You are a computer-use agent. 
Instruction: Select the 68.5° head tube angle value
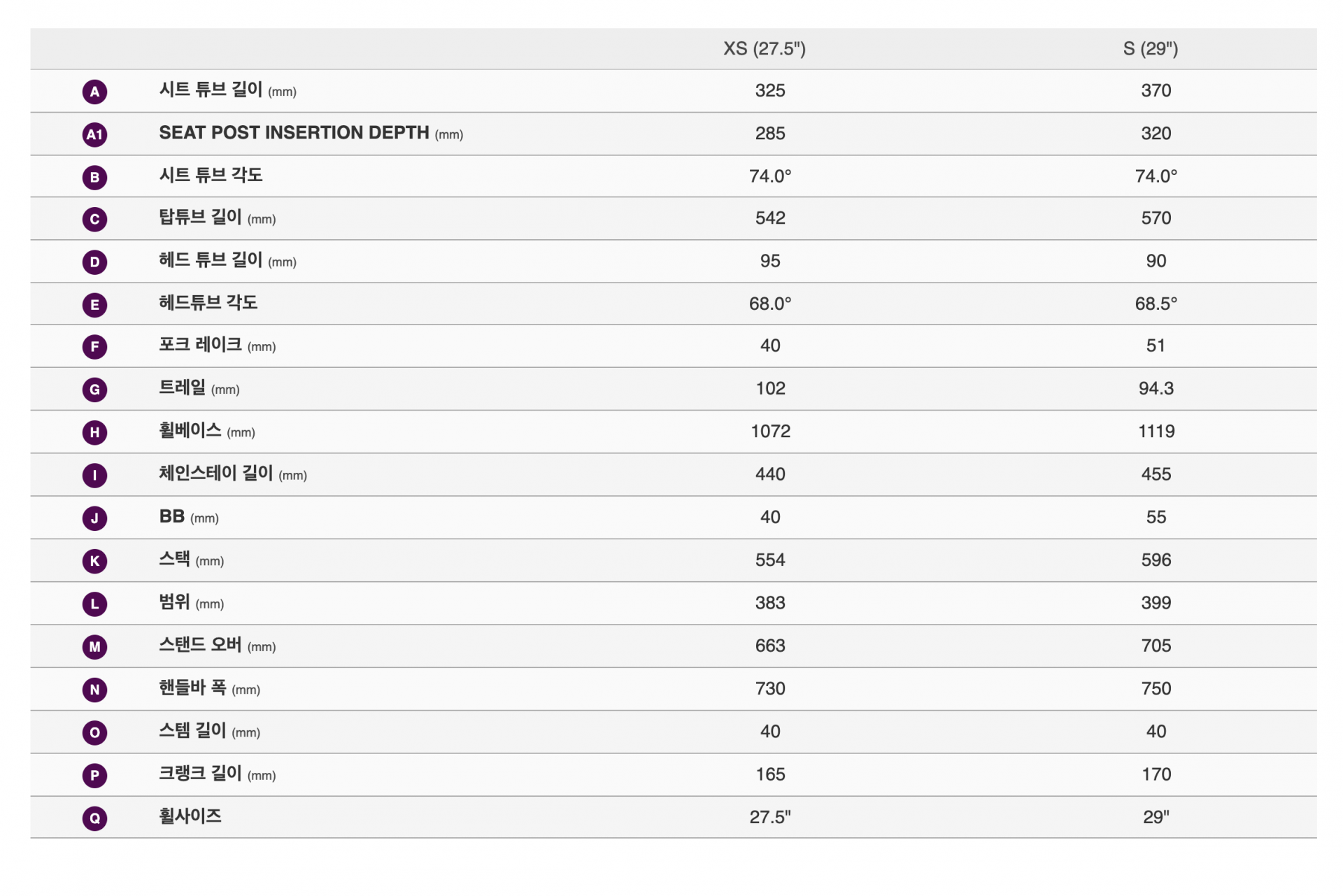pos(1156,304)
